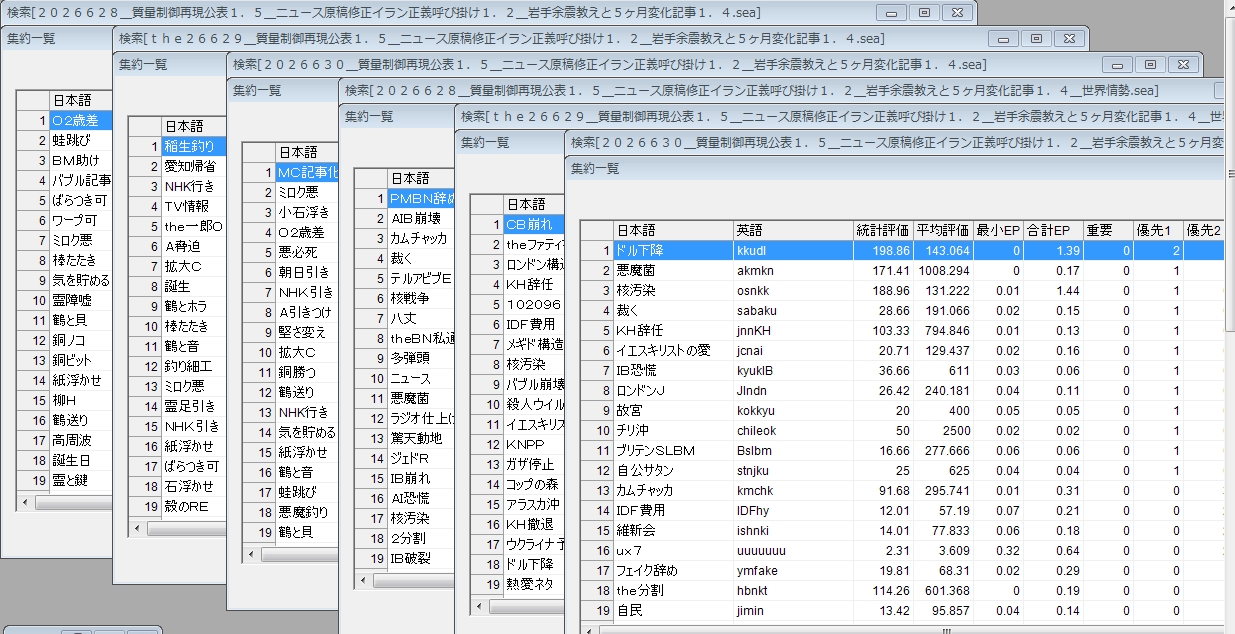Image resolution: width=1235 pixels, height=634 pixels.
Task: Sort by the 統計評価 column header
Action: (x=883, y=231)
